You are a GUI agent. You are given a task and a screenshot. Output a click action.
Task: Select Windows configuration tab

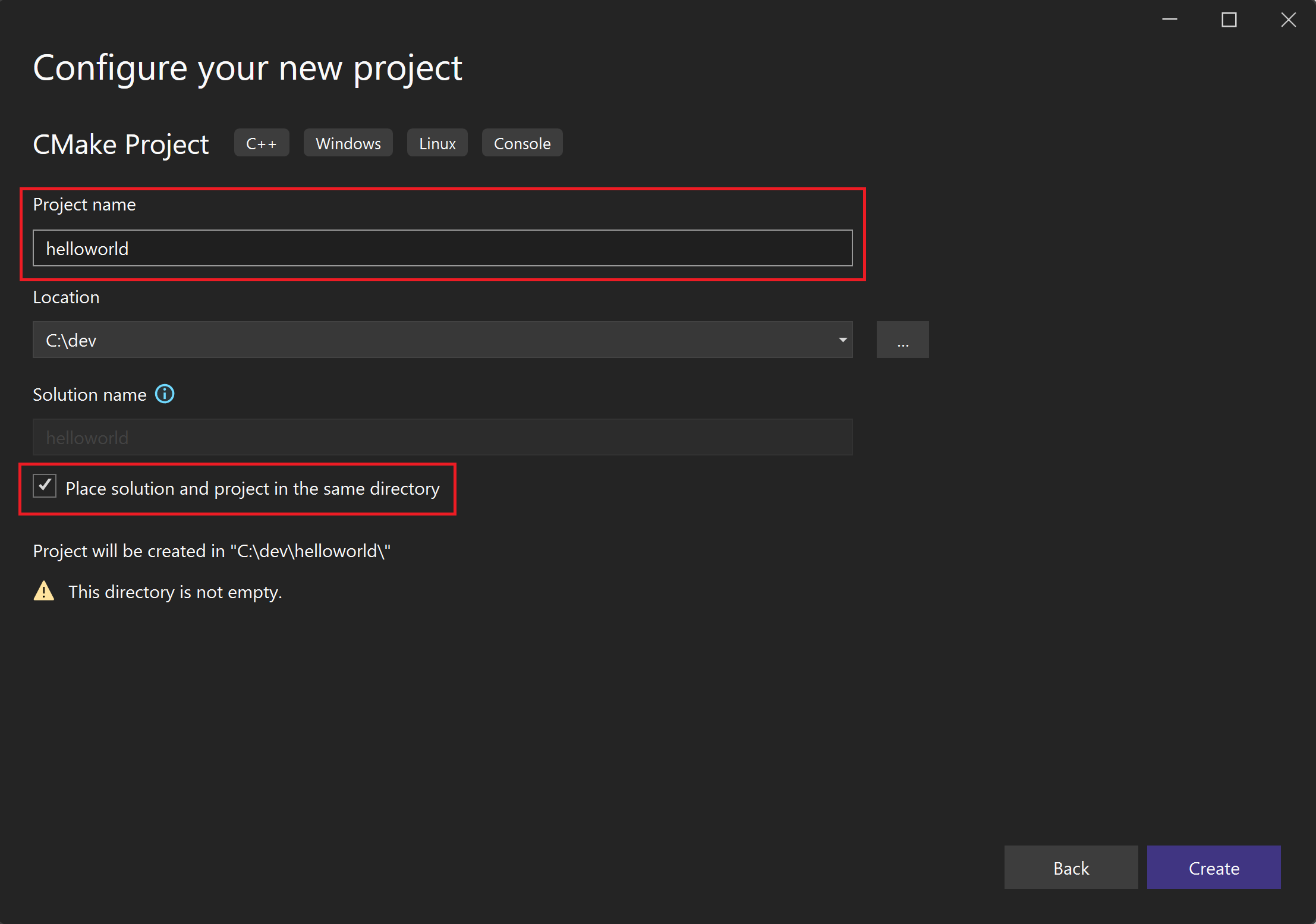coord(348,142)
